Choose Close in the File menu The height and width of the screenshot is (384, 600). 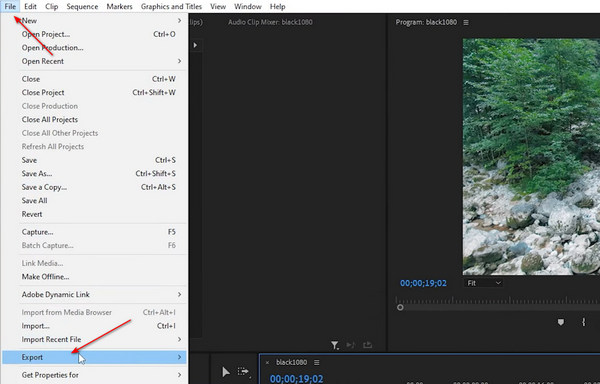coord(94,79)
